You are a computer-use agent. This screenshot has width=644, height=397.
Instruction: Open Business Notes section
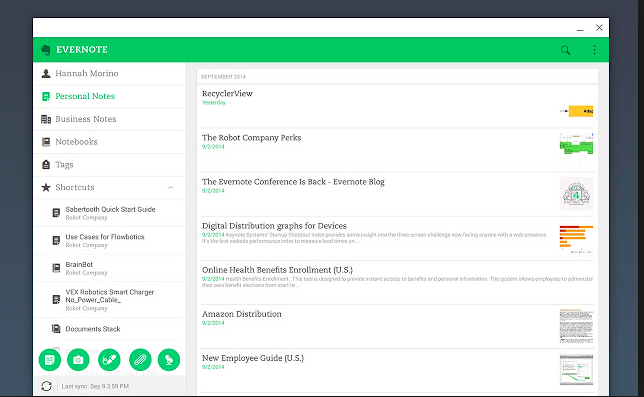point(110,119)
